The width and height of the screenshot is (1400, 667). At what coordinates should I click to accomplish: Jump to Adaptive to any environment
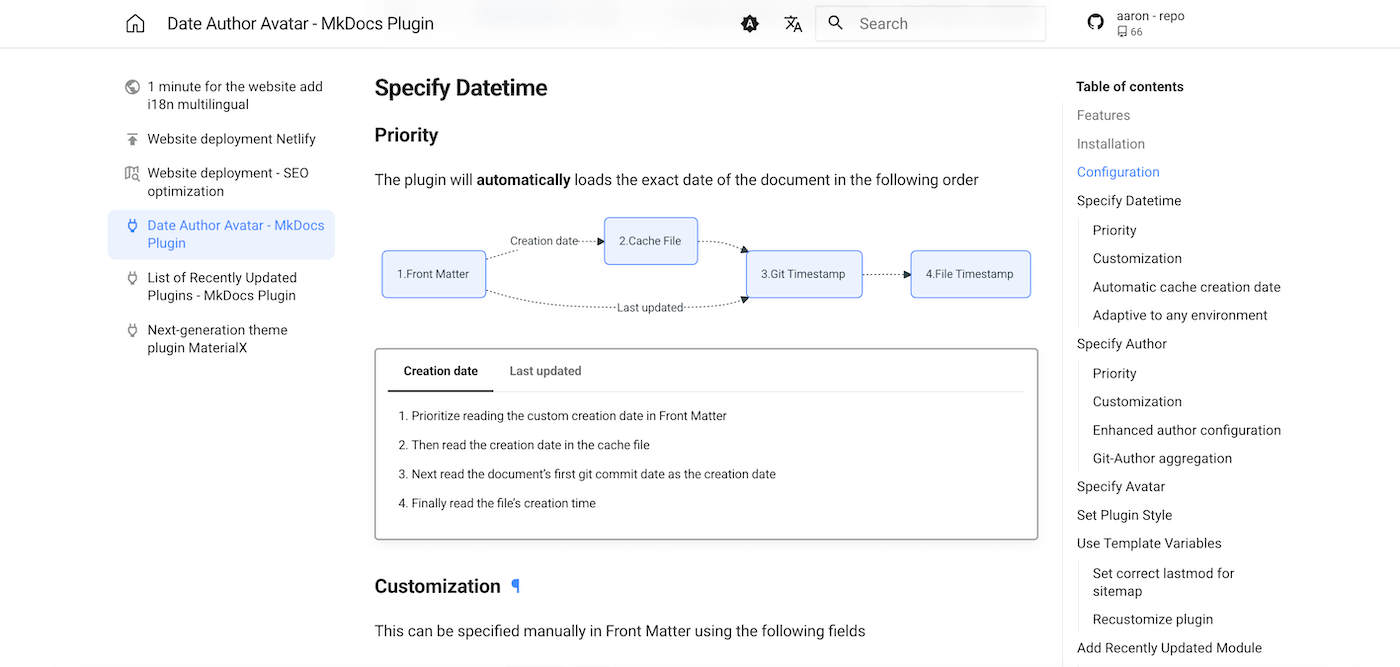(1180, 315)
